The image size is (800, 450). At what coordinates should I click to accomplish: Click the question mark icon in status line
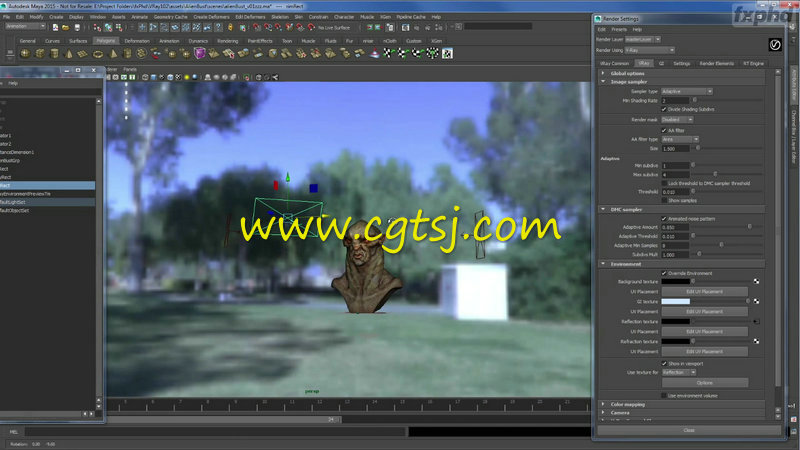click(219, 27)
